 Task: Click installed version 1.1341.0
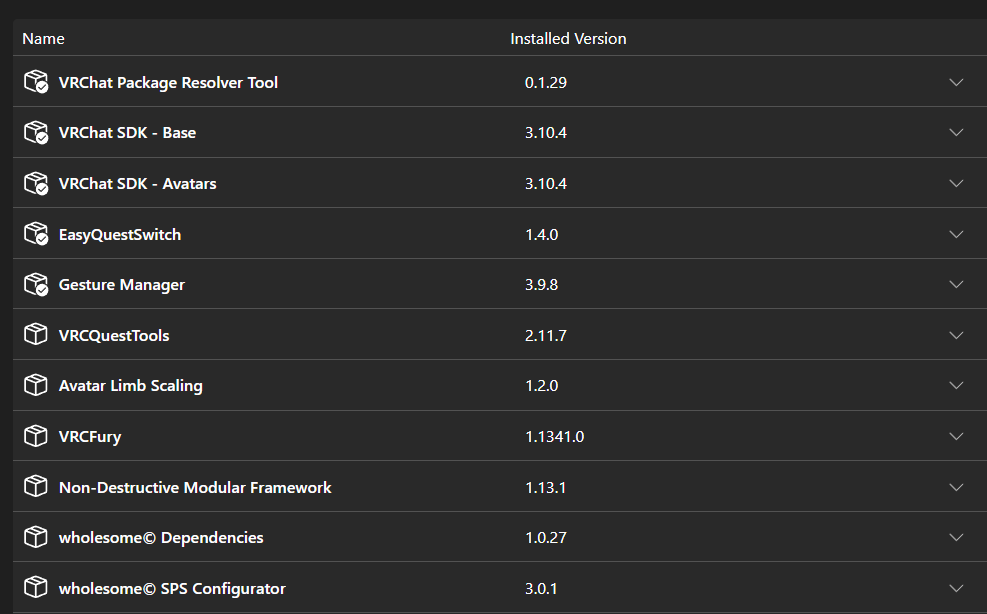pyautogui.click(x=555, y=436)
